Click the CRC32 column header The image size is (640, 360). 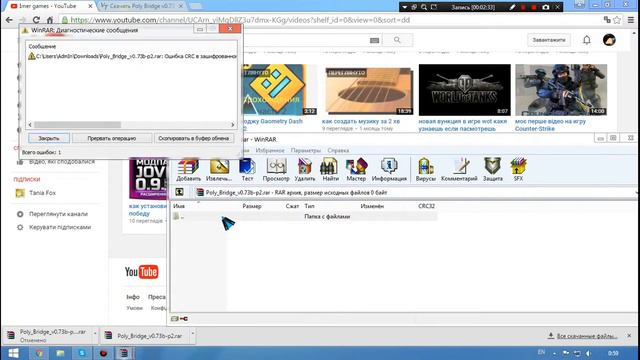click(427, 206)
